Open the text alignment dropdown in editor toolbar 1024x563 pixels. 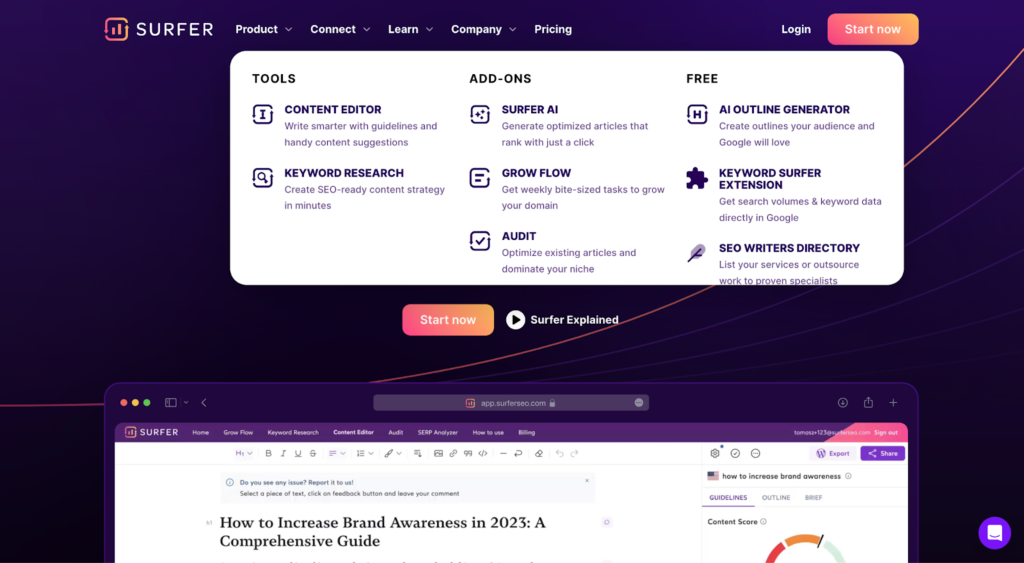[337, 453]
